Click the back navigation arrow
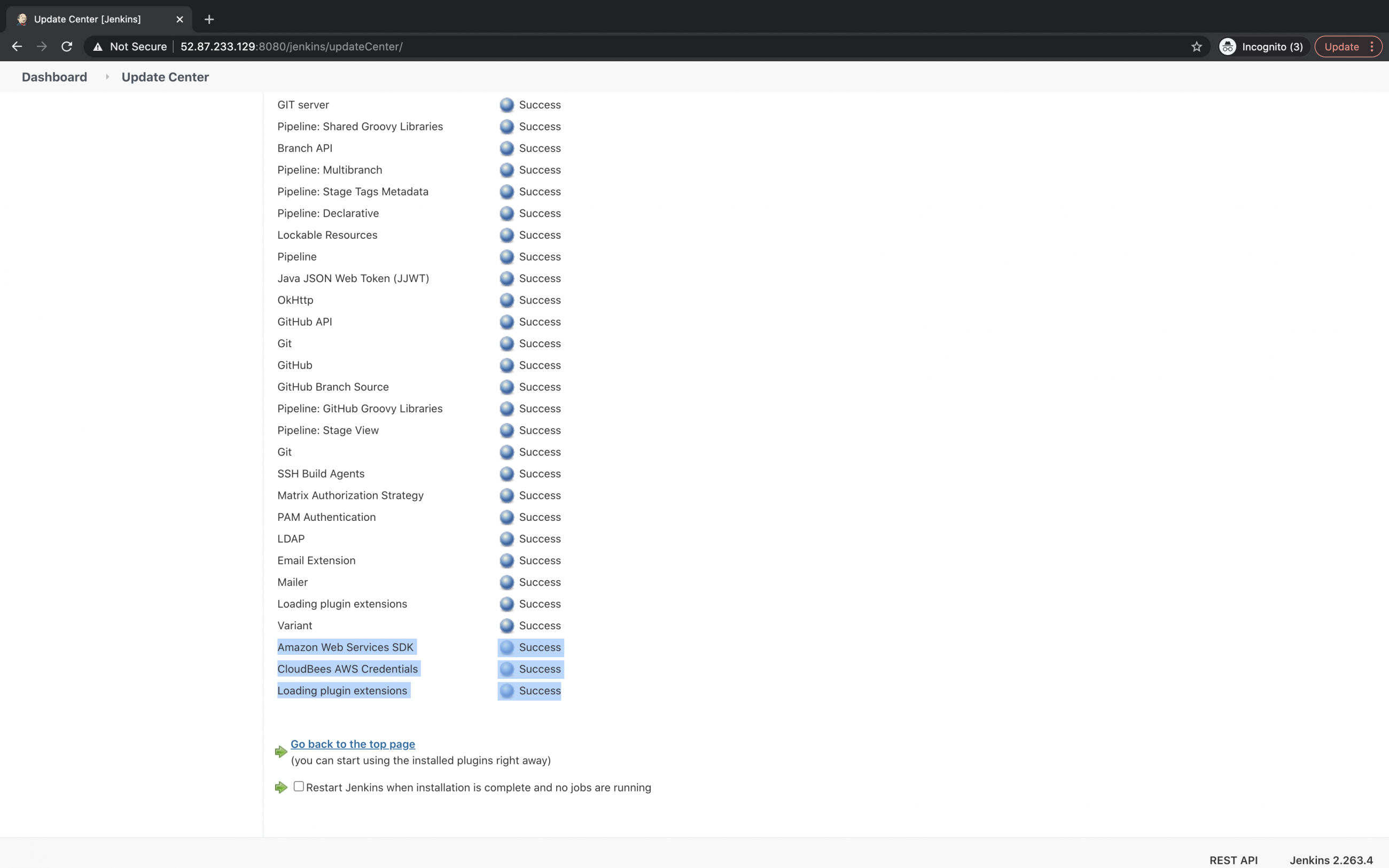 (x=16, y=46)
